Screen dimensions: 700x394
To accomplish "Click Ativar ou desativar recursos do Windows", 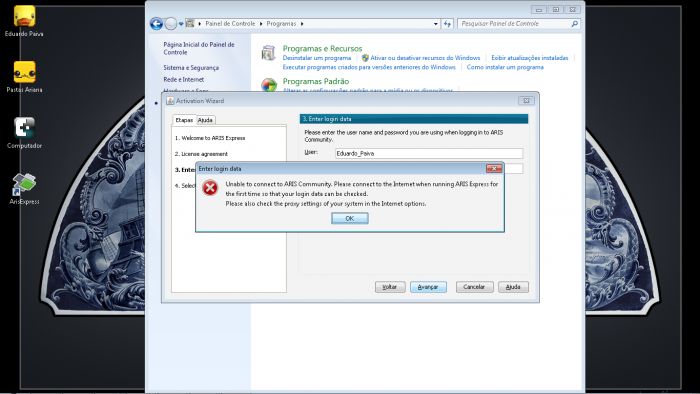I will coord(425,58).
